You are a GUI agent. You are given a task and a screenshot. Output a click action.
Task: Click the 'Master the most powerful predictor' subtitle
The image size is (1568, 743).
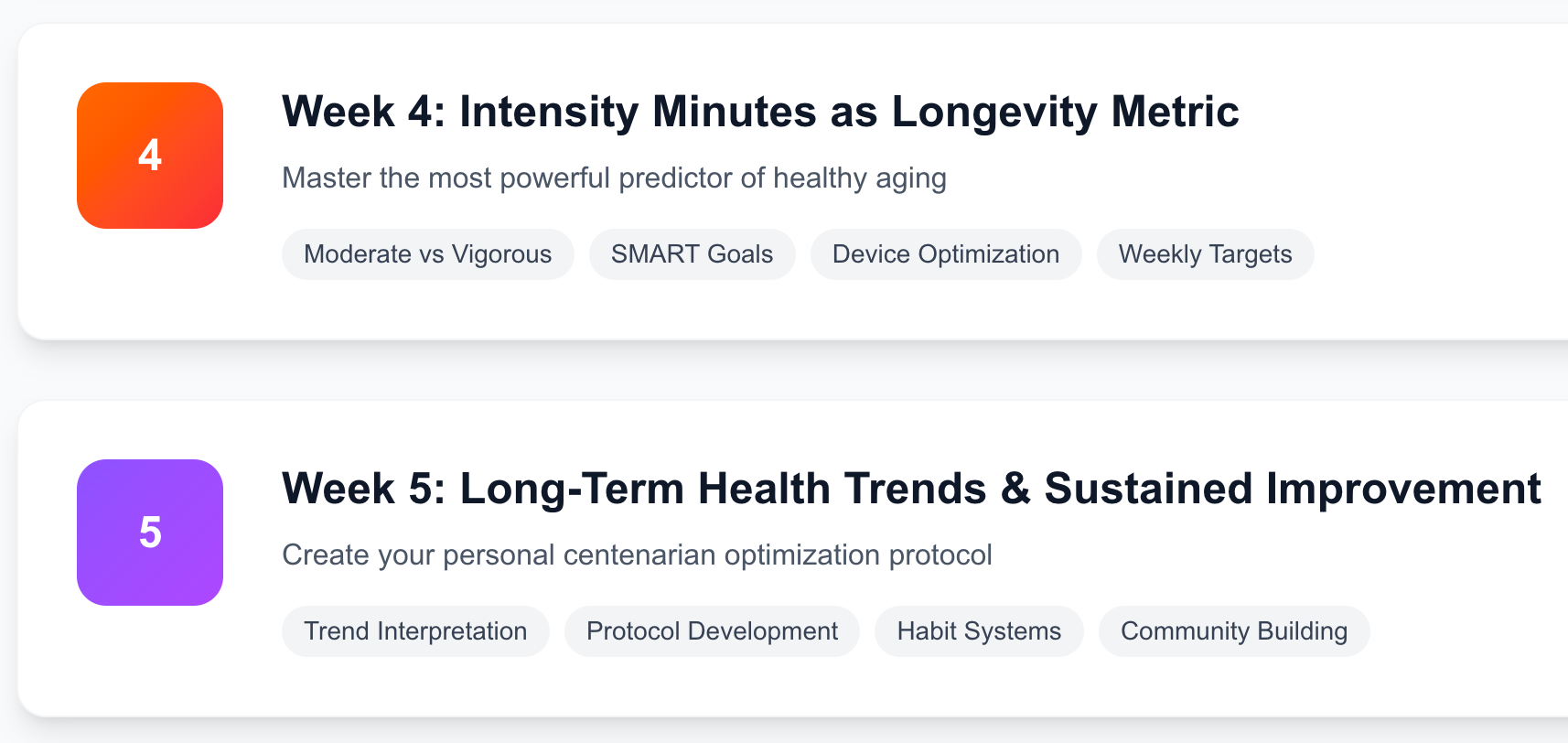click(613, 178)
